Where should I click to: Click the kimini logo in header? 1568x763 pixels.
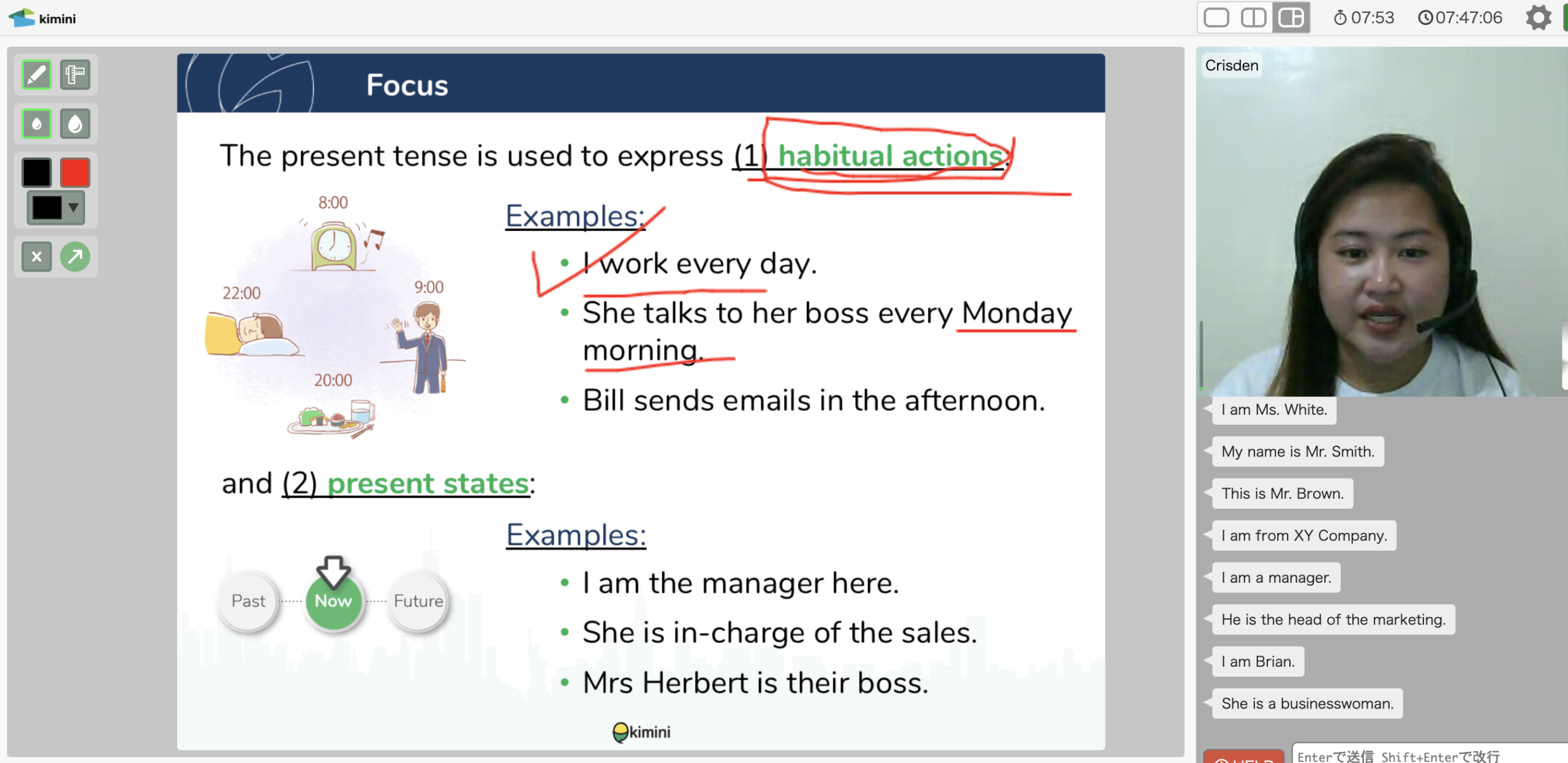point(43,18)
